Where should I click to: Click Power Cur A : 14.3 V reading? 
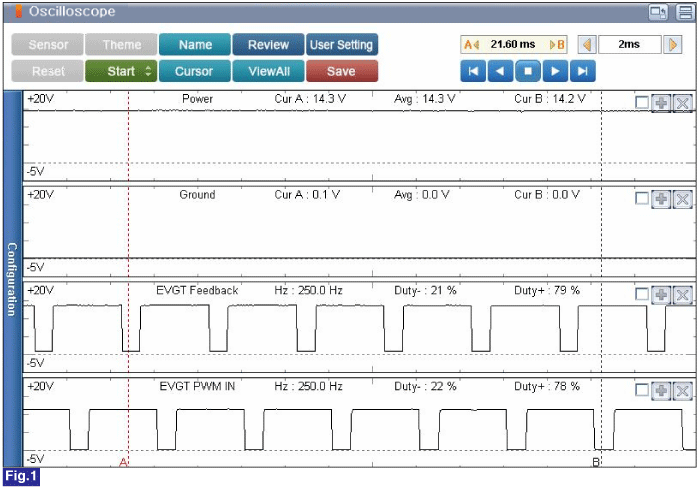[310, 99]
